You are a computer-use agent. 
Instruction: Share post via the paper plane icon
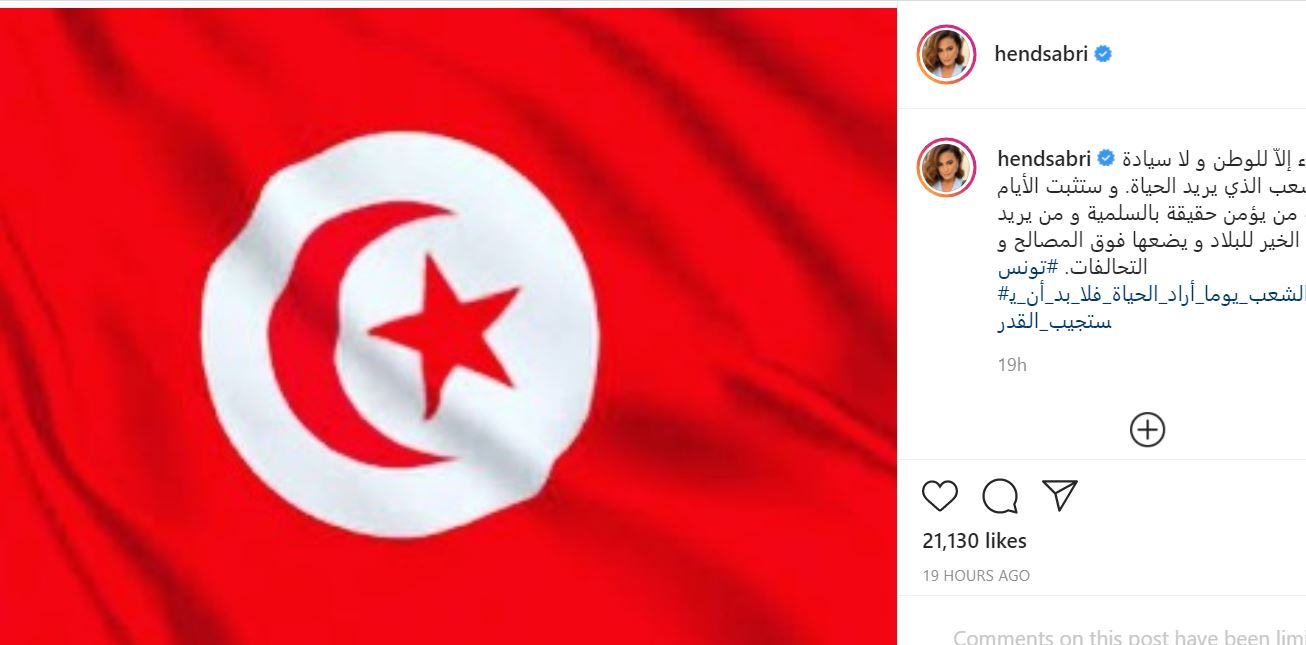[x=1059, y=496]
